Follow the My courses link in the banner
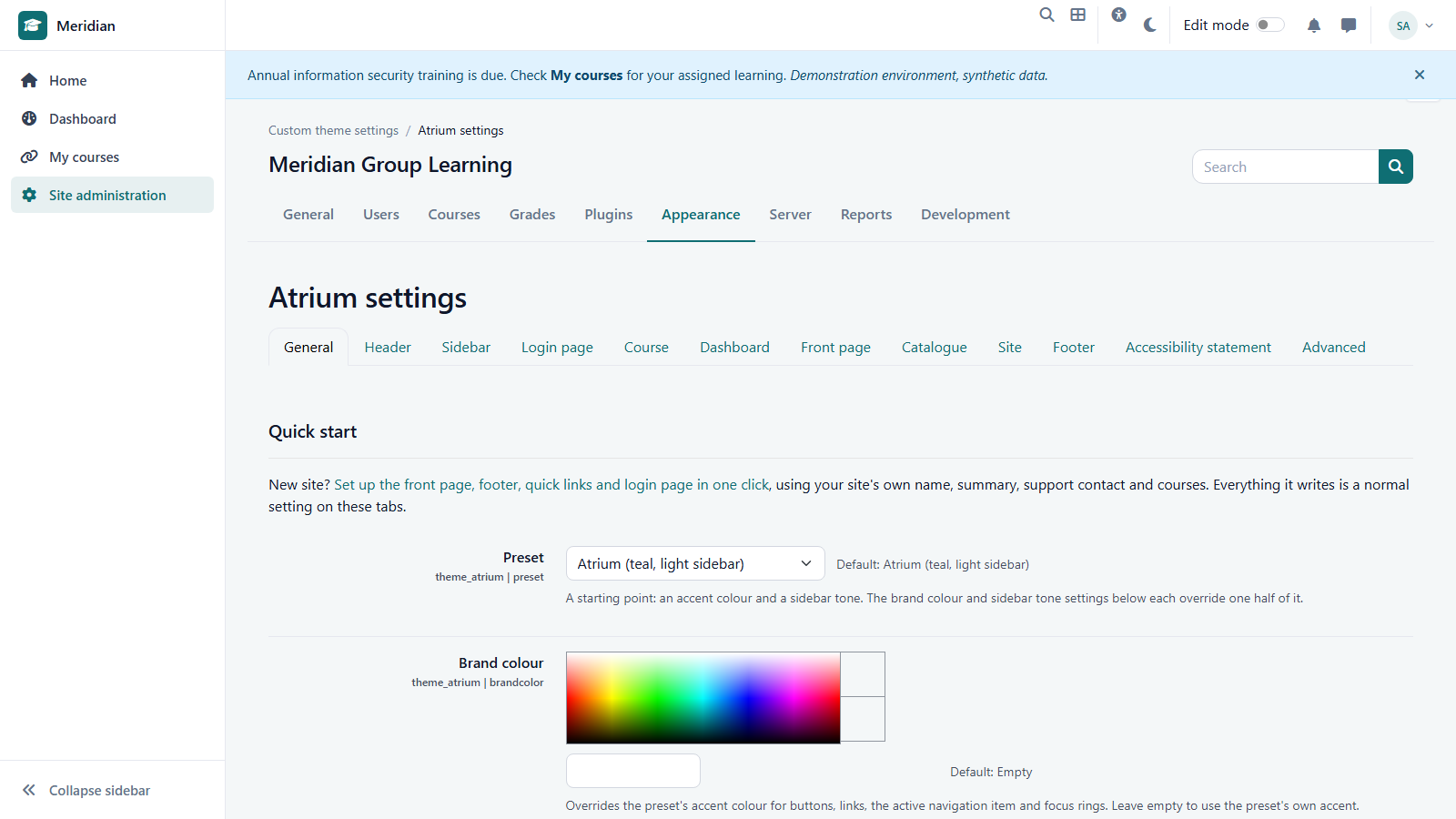This screenshot has width=1456, height=819. pos(587,76)
